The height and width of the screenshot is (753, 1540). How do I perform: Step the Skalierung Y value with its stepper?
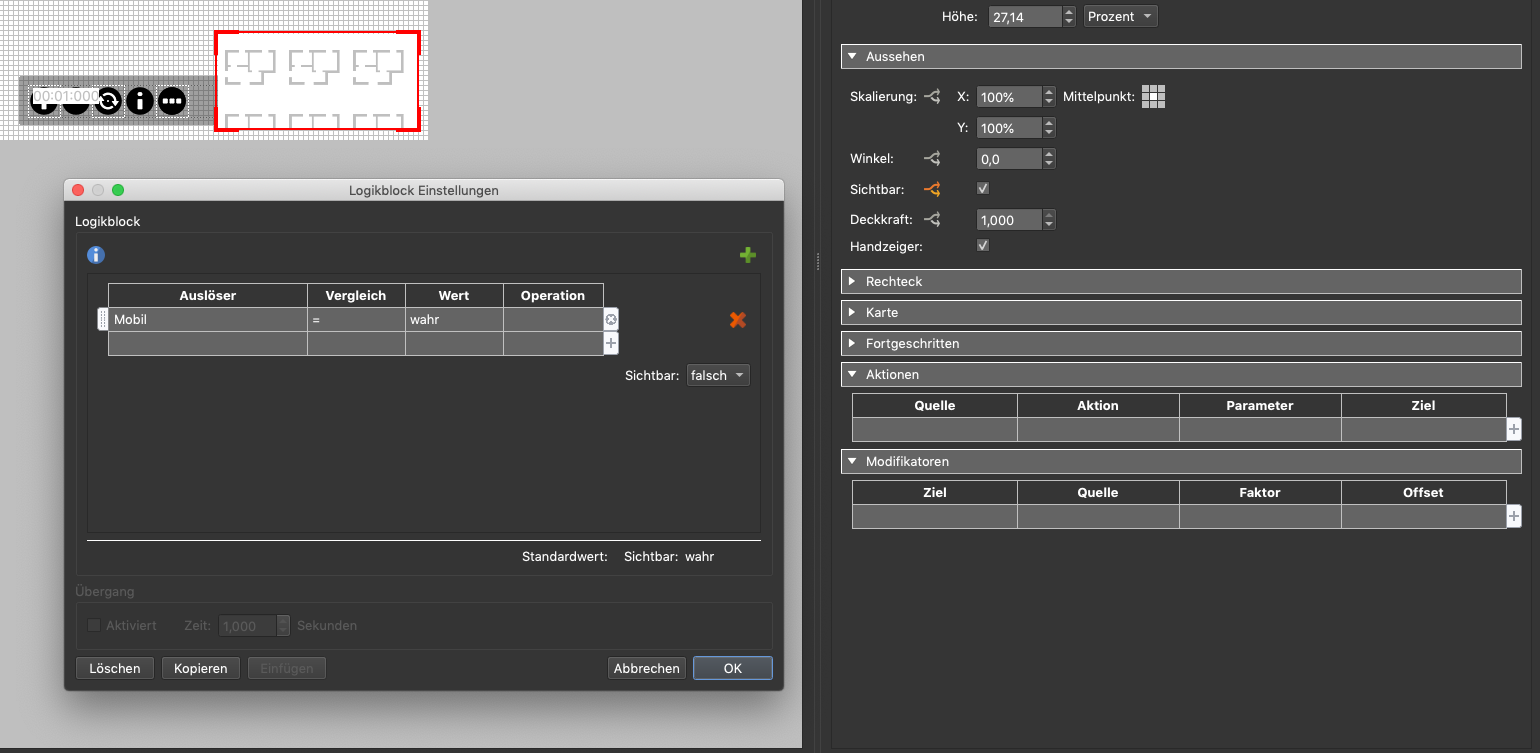[1049, 128]
